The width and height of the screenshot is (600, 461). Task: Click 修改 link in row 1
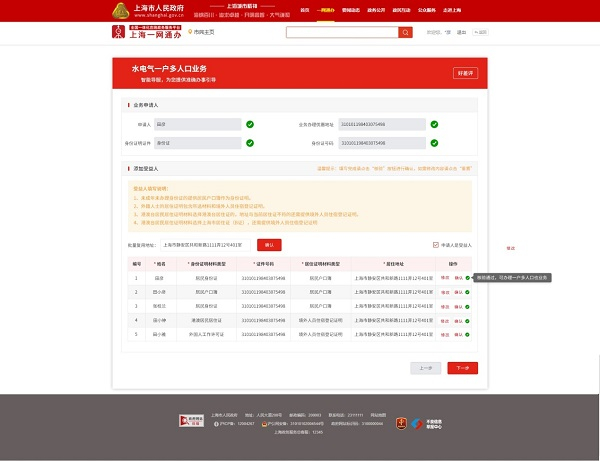[445, 278]
